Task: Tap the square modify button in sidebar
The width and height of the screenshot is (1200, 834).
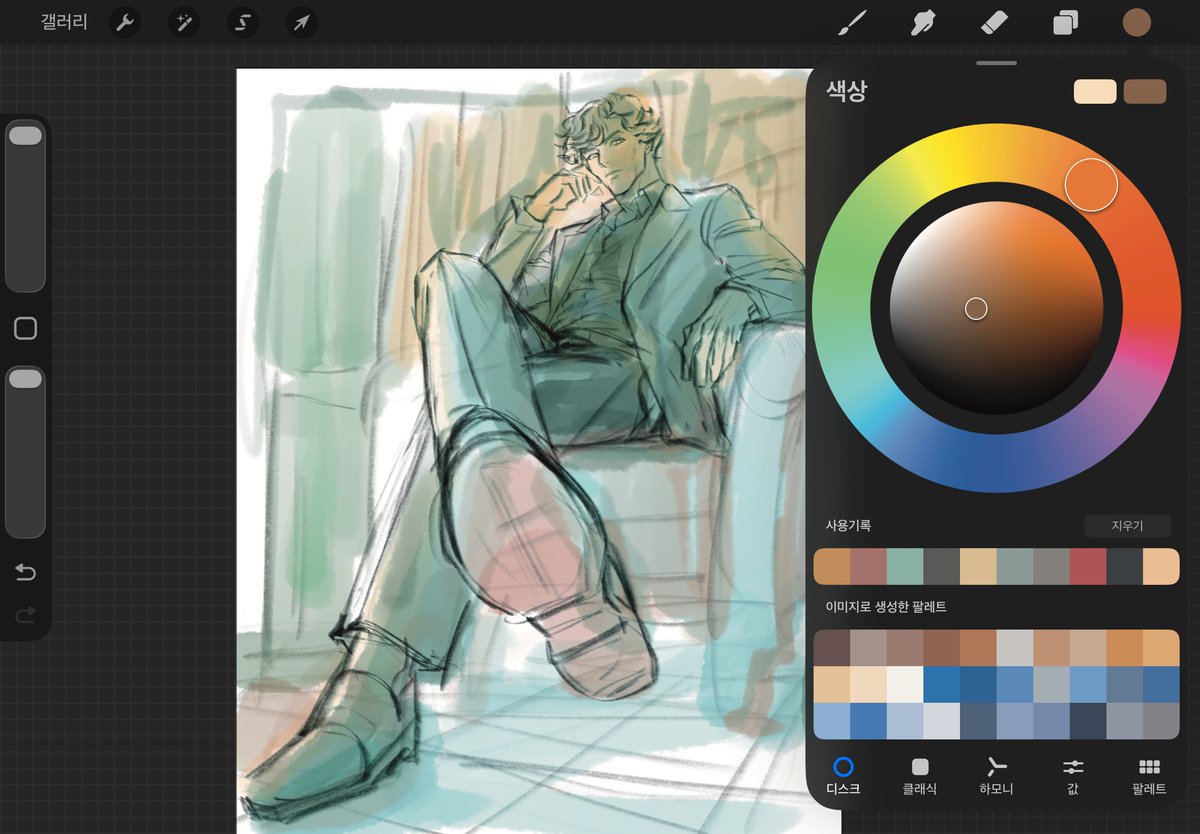Action: (25, 328)
